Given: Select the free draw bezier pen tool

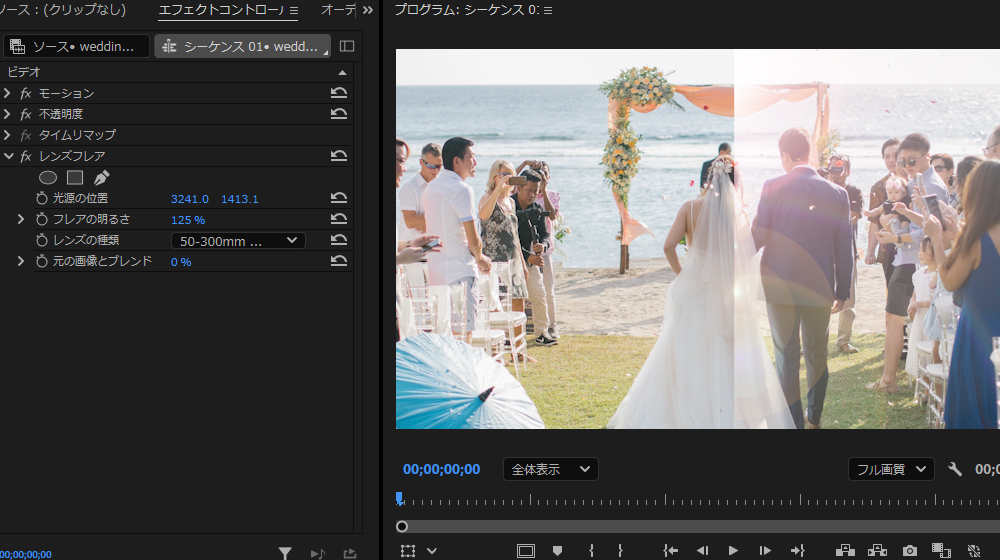Looking at the screenshot, I should 101,177.
